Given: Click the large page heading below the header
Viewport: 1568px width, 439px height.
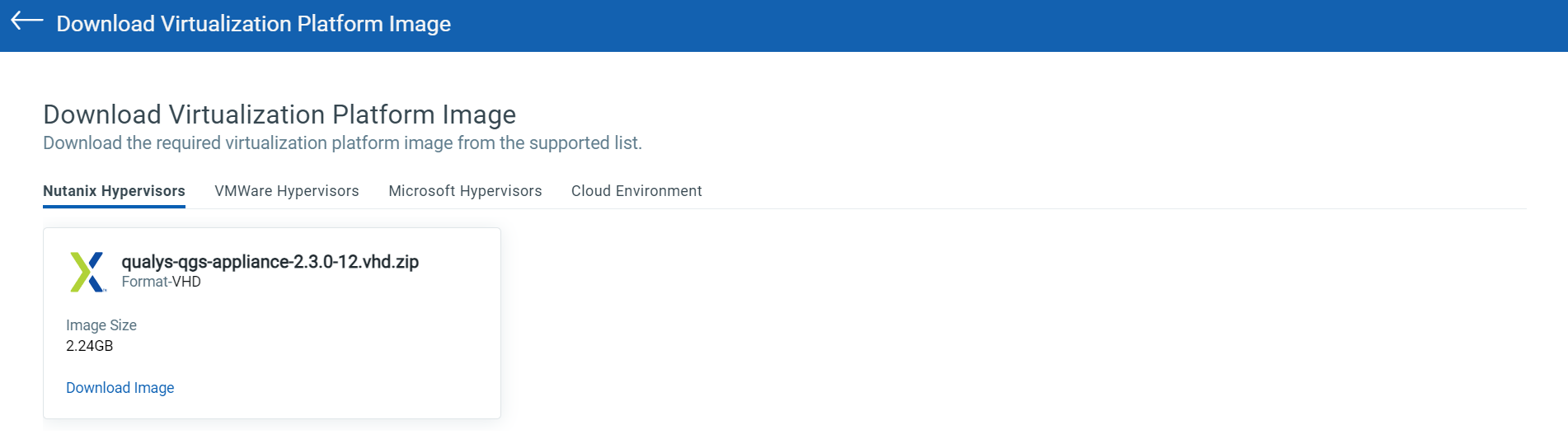Looking at the screenshot, I should coord(279,114).
